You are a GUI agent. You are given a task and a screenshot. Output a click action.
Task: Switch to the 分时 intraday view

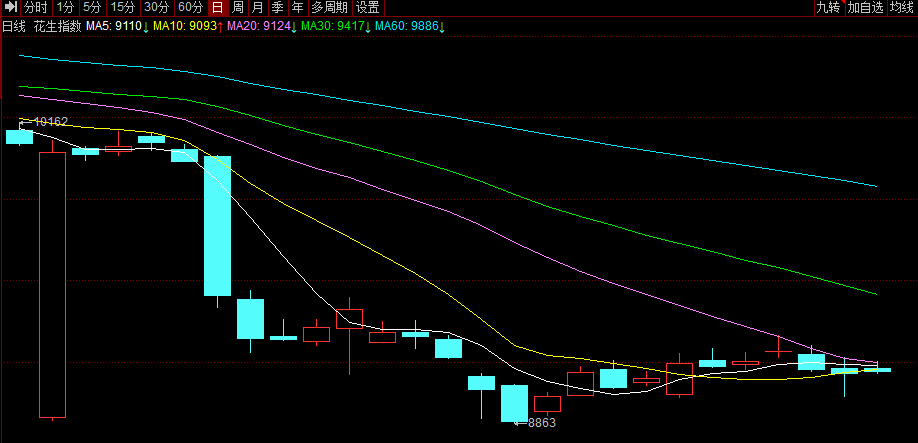(36, 8)
